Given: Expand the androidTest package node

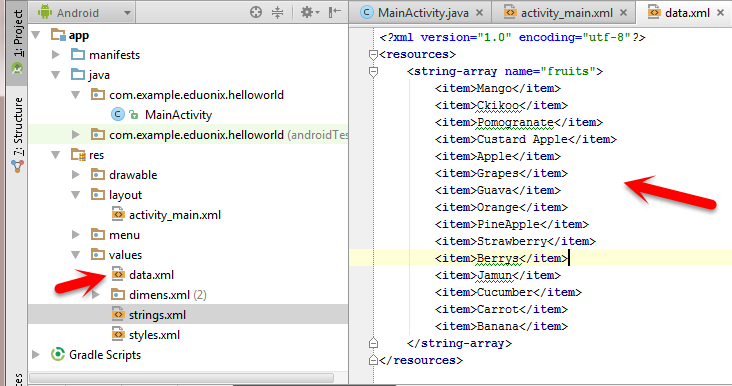Looking at the screenshot, I should tap(76, 134).
